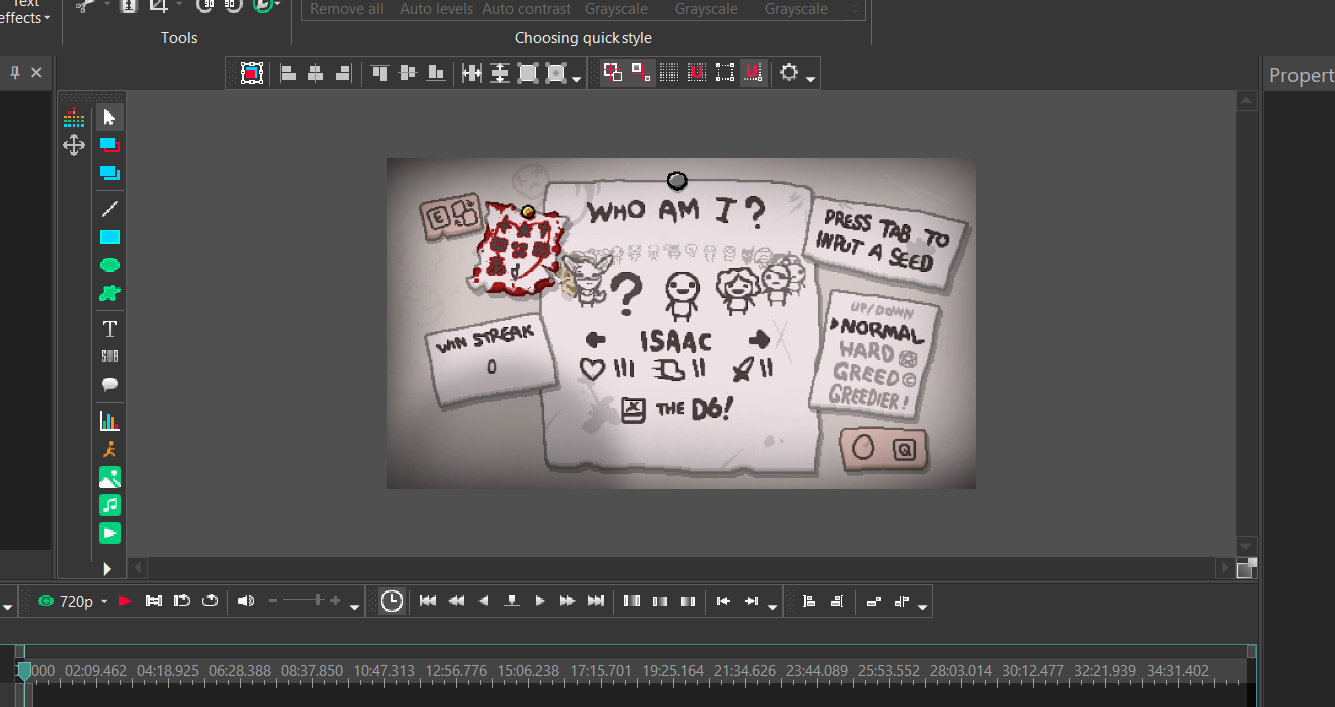Click the fast-forward double-arrow control

click(x=568, y=601)
